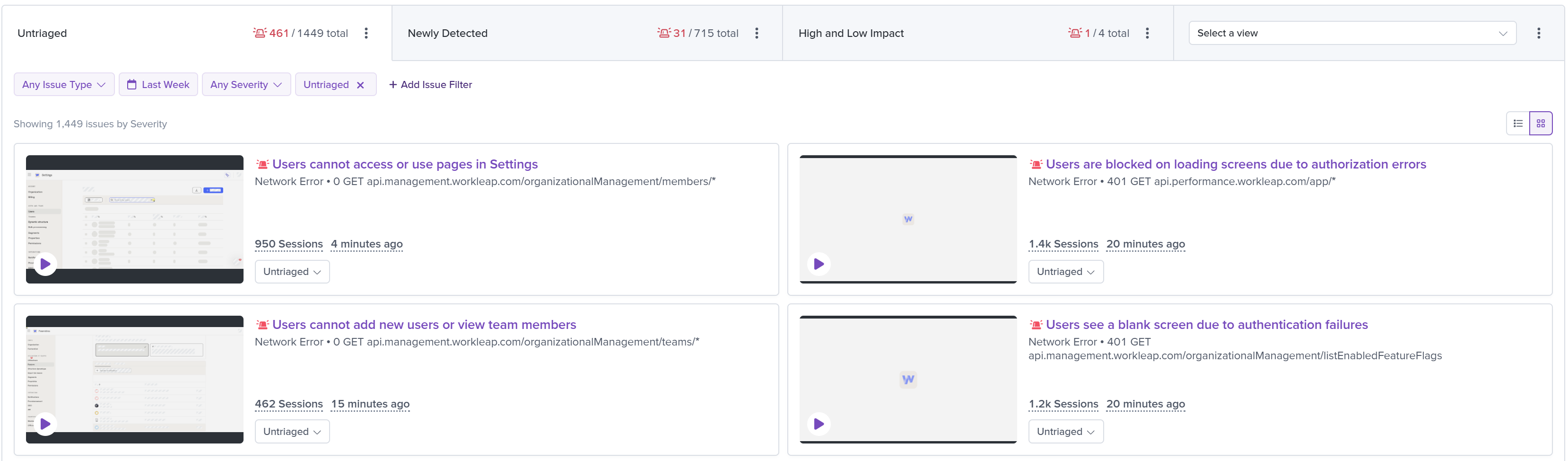Open the Select a view dropdown
The image size is (1568, 461).
1351,34
